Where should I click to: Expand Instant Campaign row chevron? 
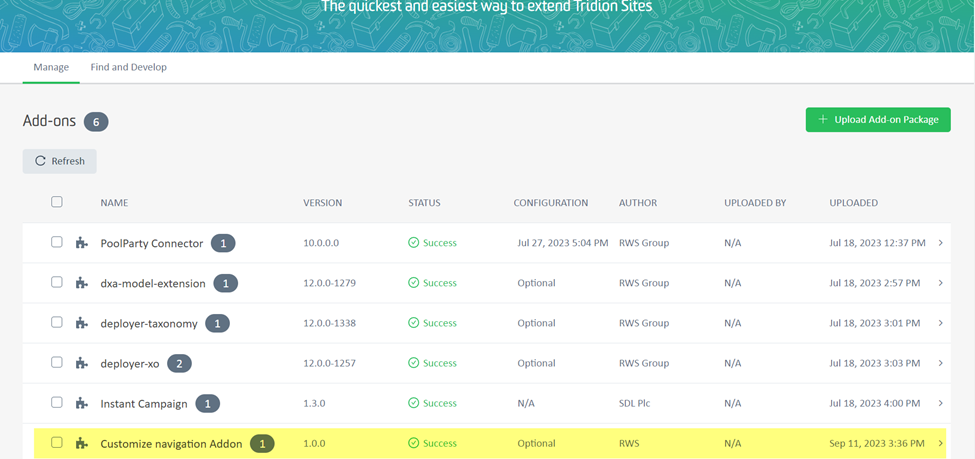pyautogui.click(x=940, y=403)
